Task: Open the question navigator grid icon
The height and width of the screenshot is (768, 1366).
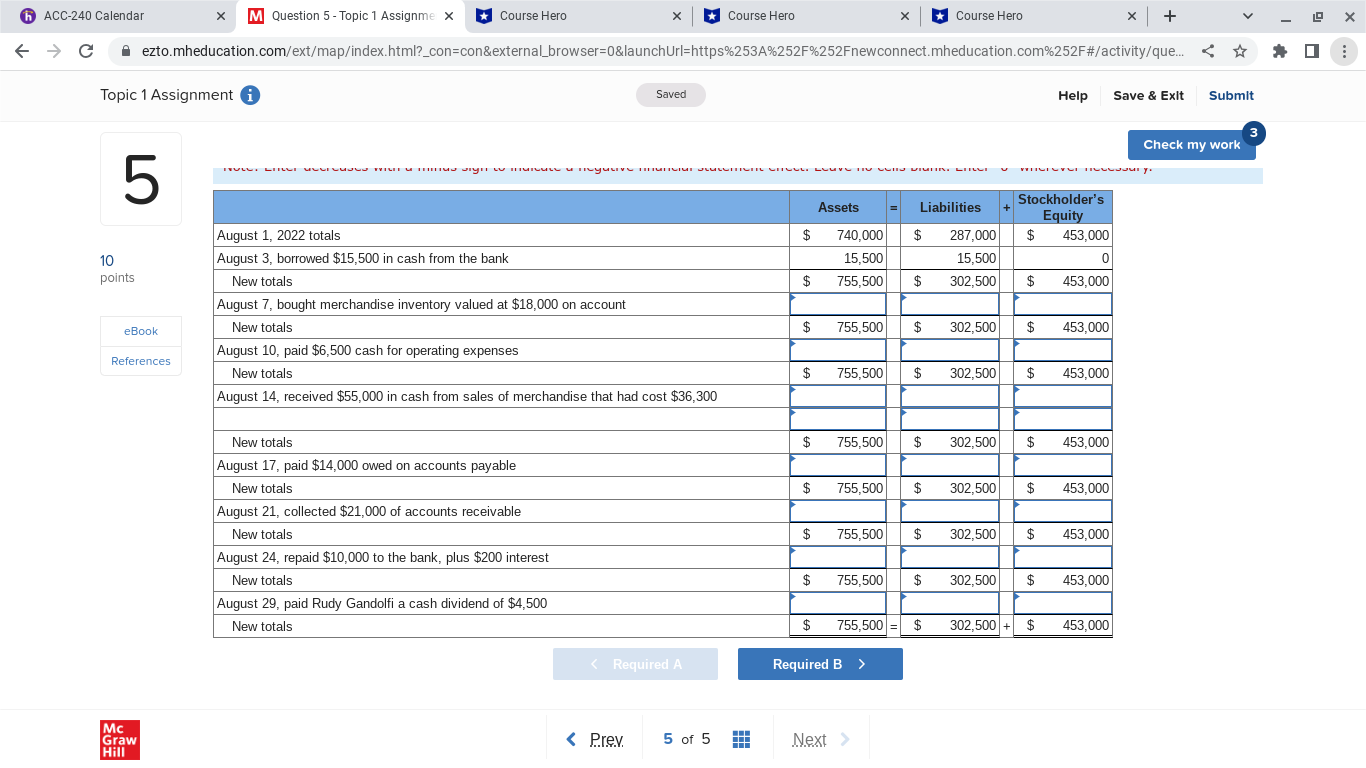Action: pyautogui.click(x=741, y=738)
